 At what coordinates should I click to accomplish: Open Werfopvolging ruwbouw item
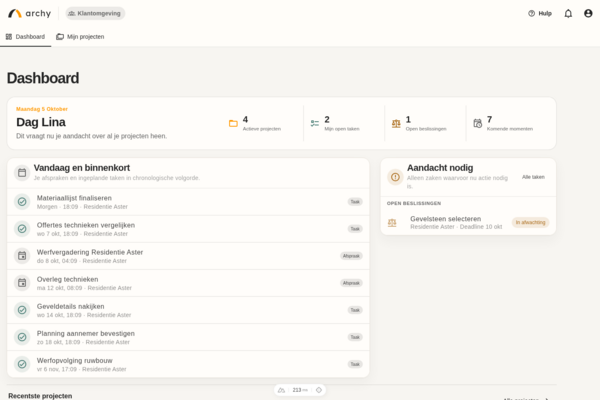[x=188, y=364]
